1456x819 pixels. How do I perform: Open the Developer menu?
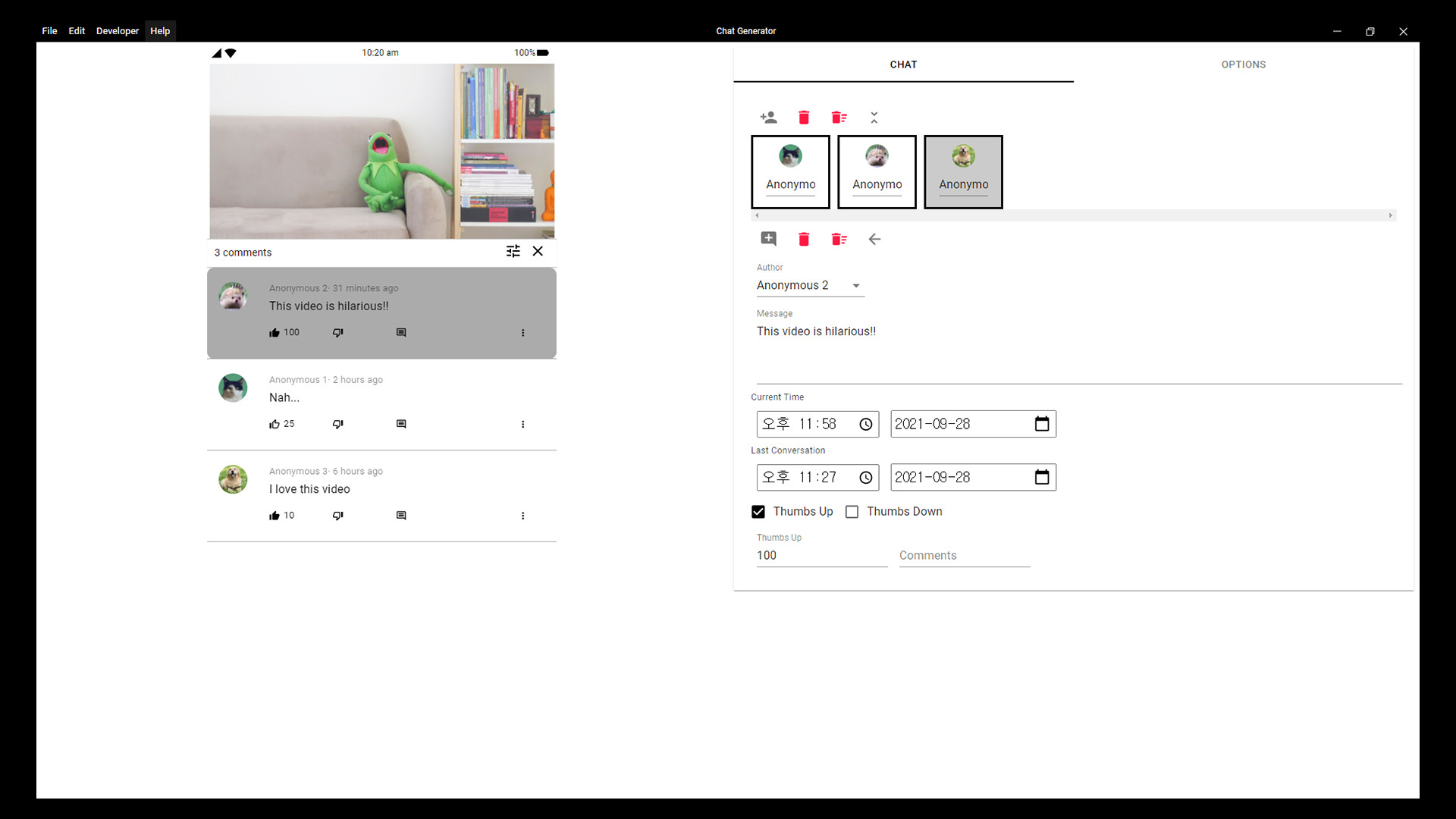pos(118,31)
